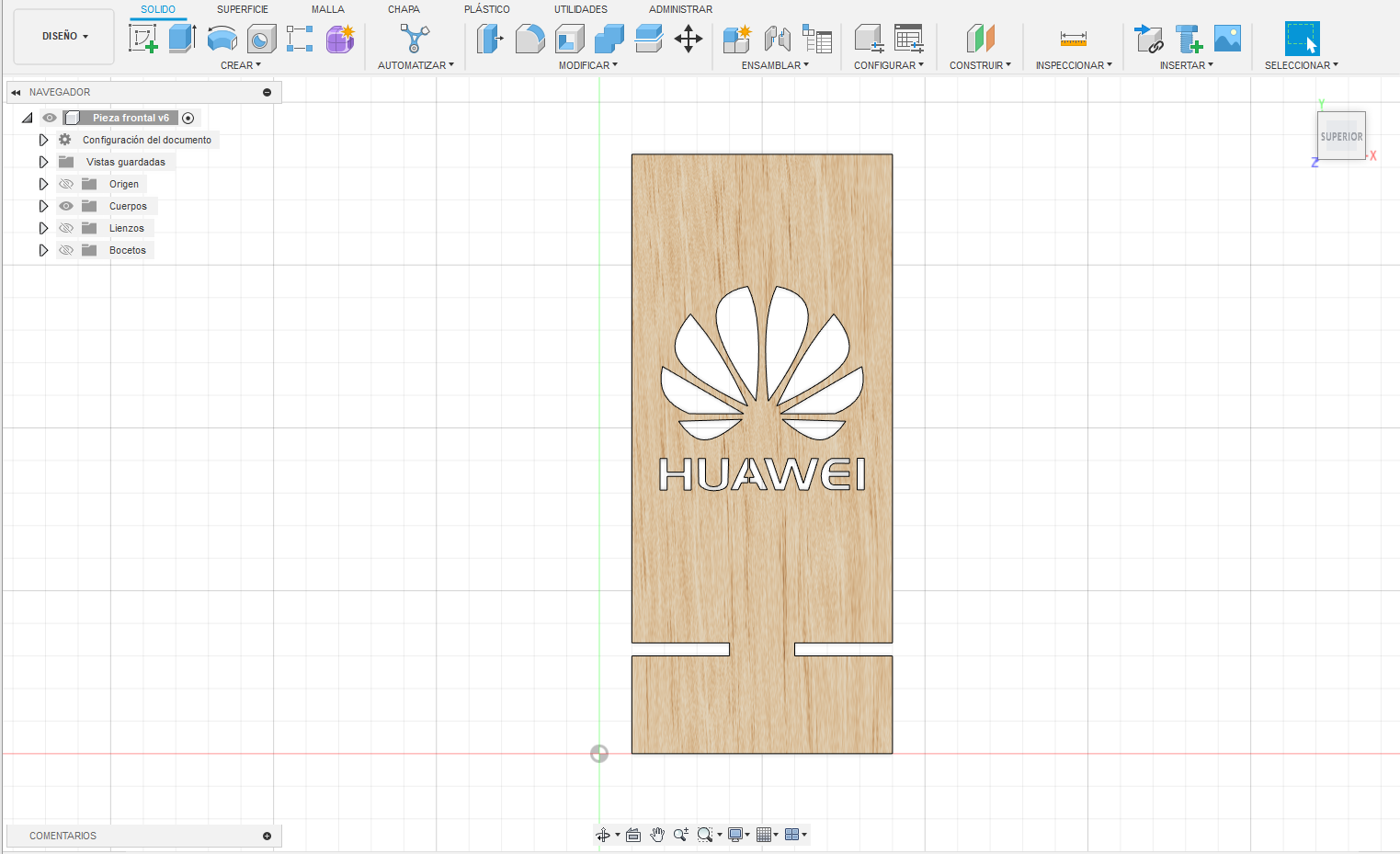
Task: Hide the Cuerpos folder
Action: click(x=66, y=206)
